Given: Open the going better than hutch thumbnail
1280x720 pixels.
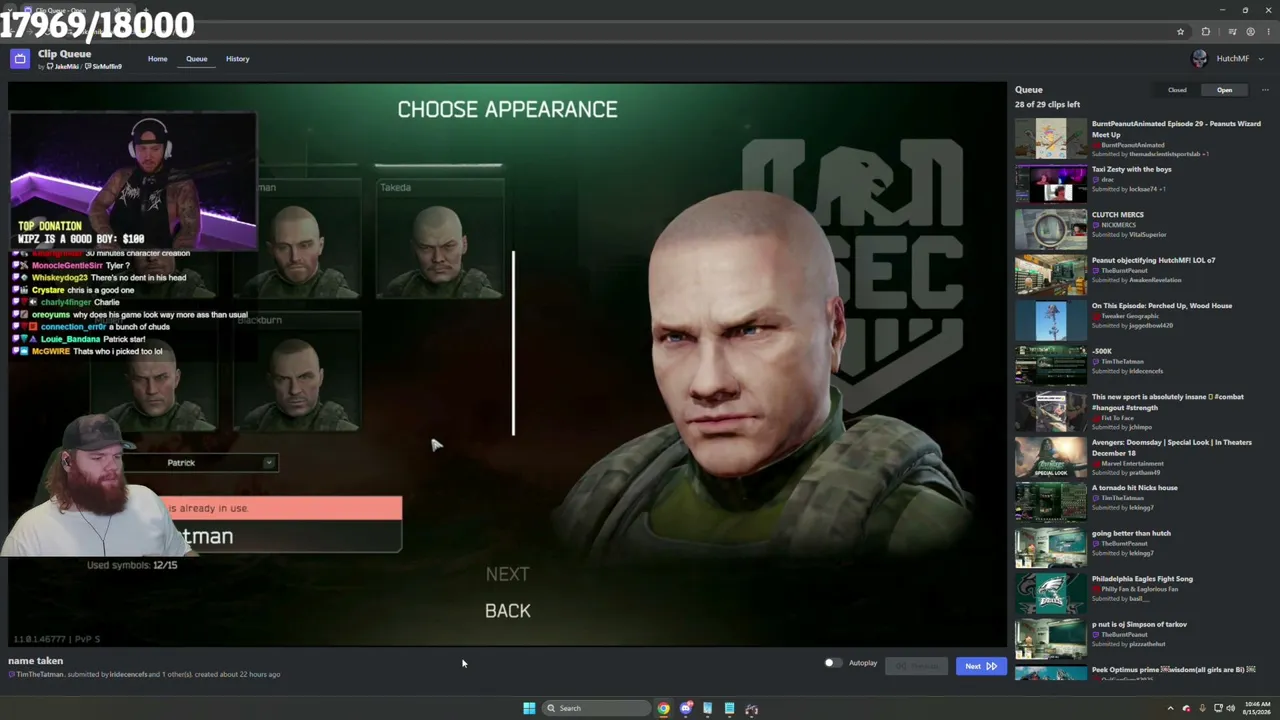Looking at the screenshot, I should click(1051, 548).
